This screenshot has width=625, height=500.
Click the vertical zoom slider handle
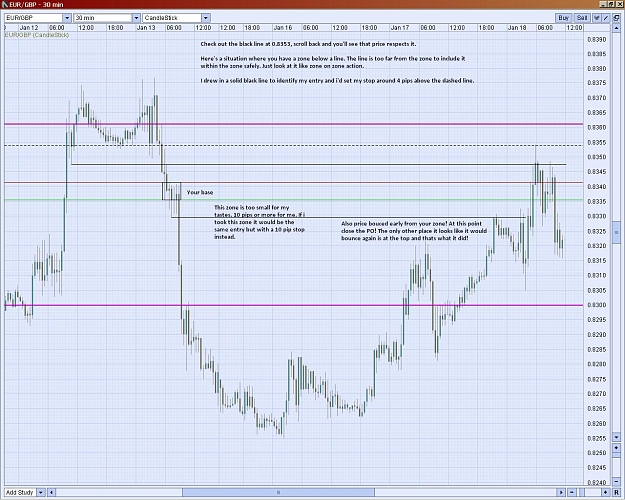616,455
